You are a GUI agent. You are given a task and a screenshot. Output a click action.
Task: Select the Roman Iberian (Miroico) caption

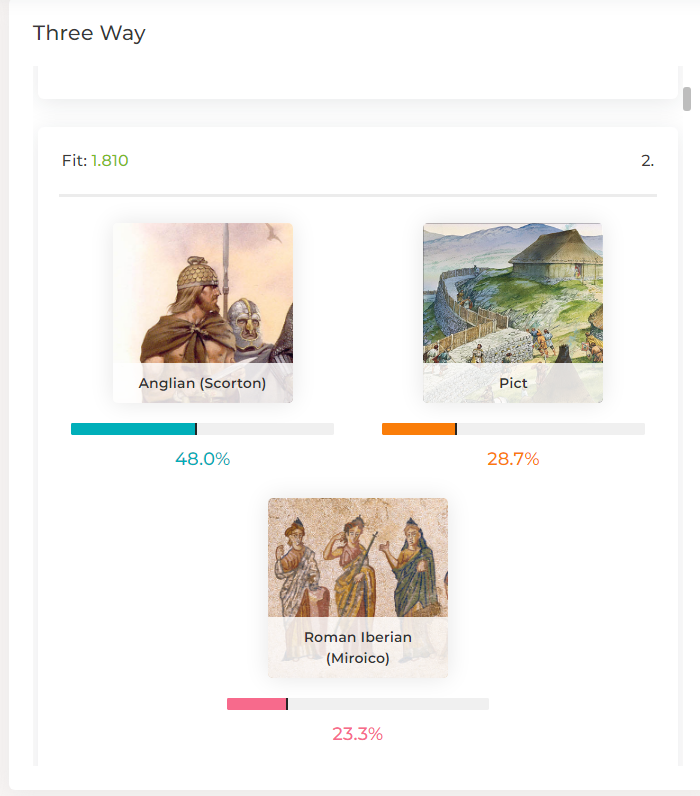click(358, 647)
